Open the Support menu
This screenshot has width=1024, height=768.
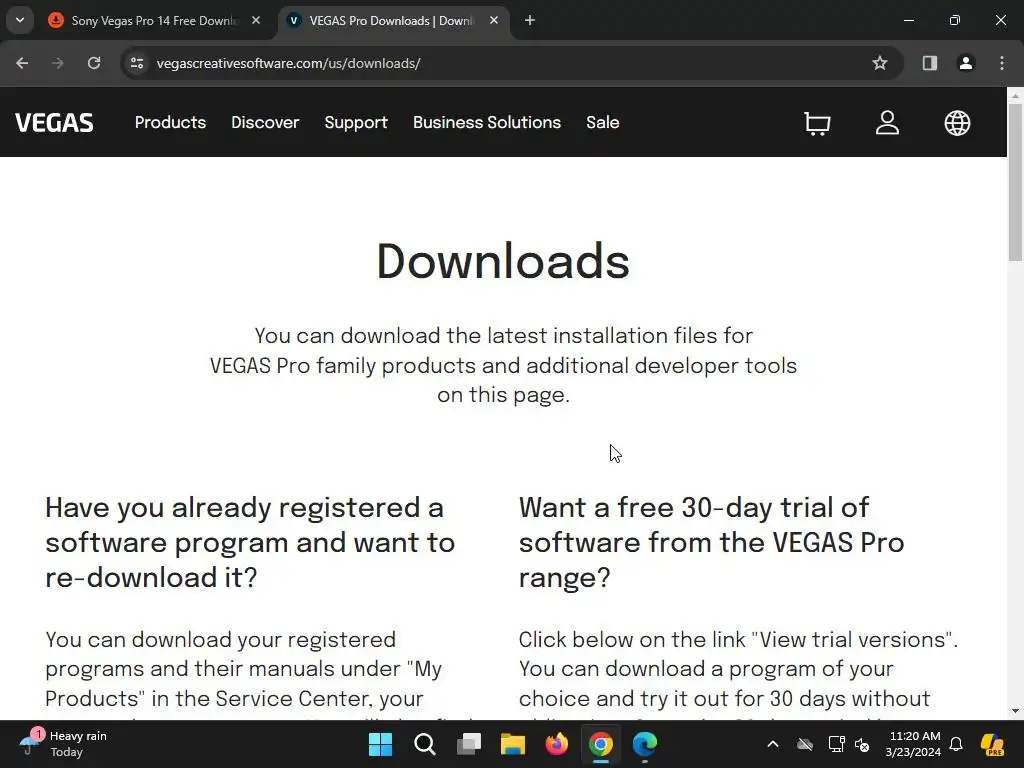click(356, 123)
